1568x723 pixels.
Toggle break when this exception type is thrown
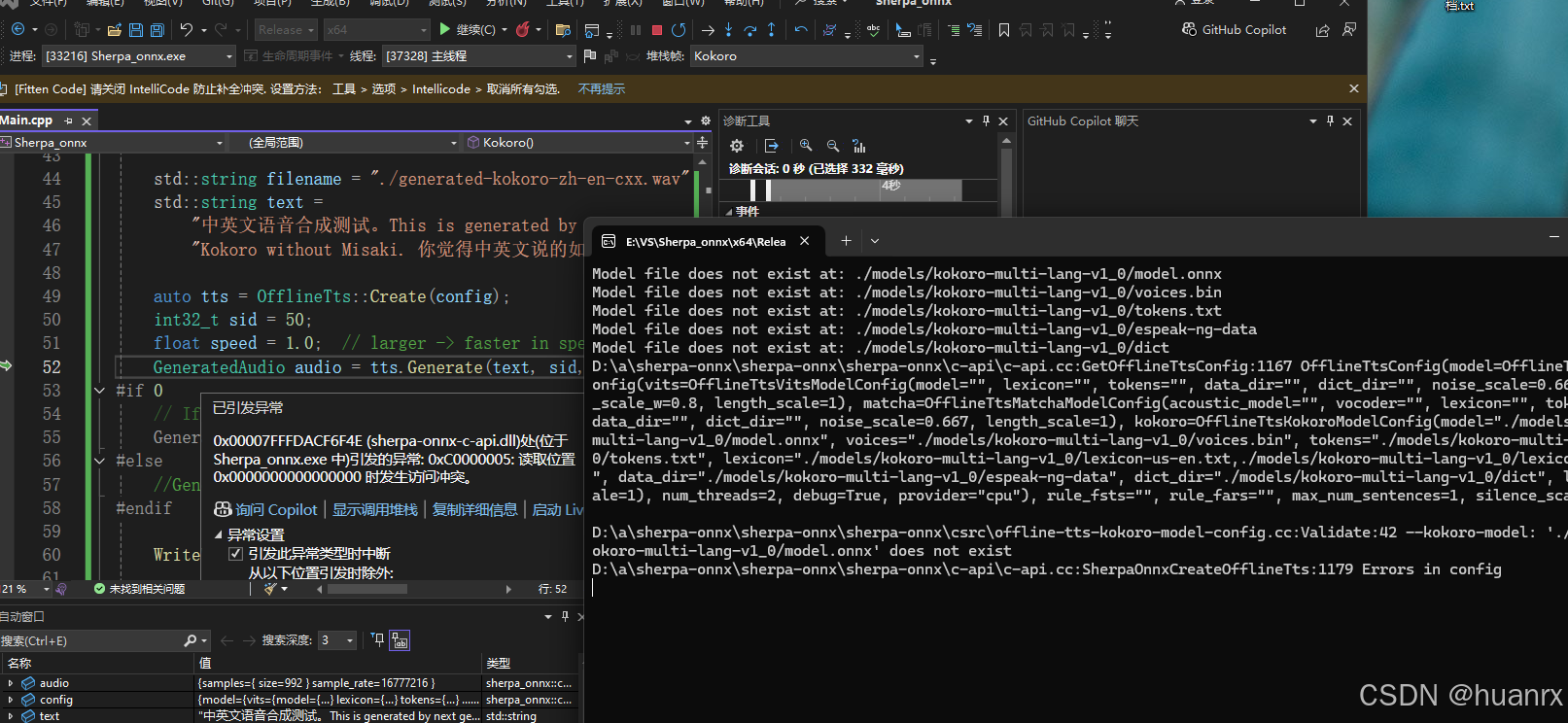(235, 554)
